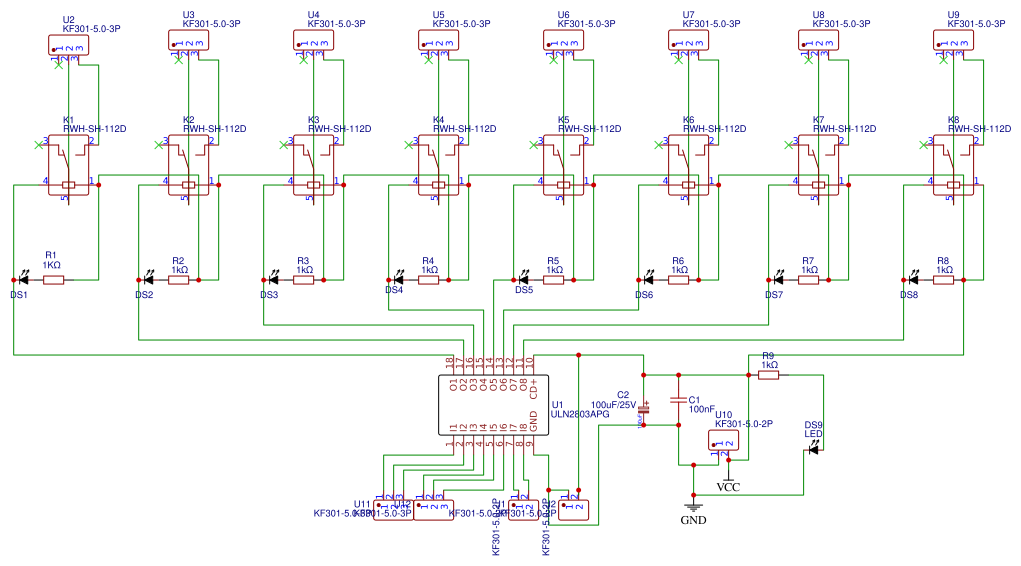
Task: Select capacitor C1 symbol
Action: click(x=678, y=400)
